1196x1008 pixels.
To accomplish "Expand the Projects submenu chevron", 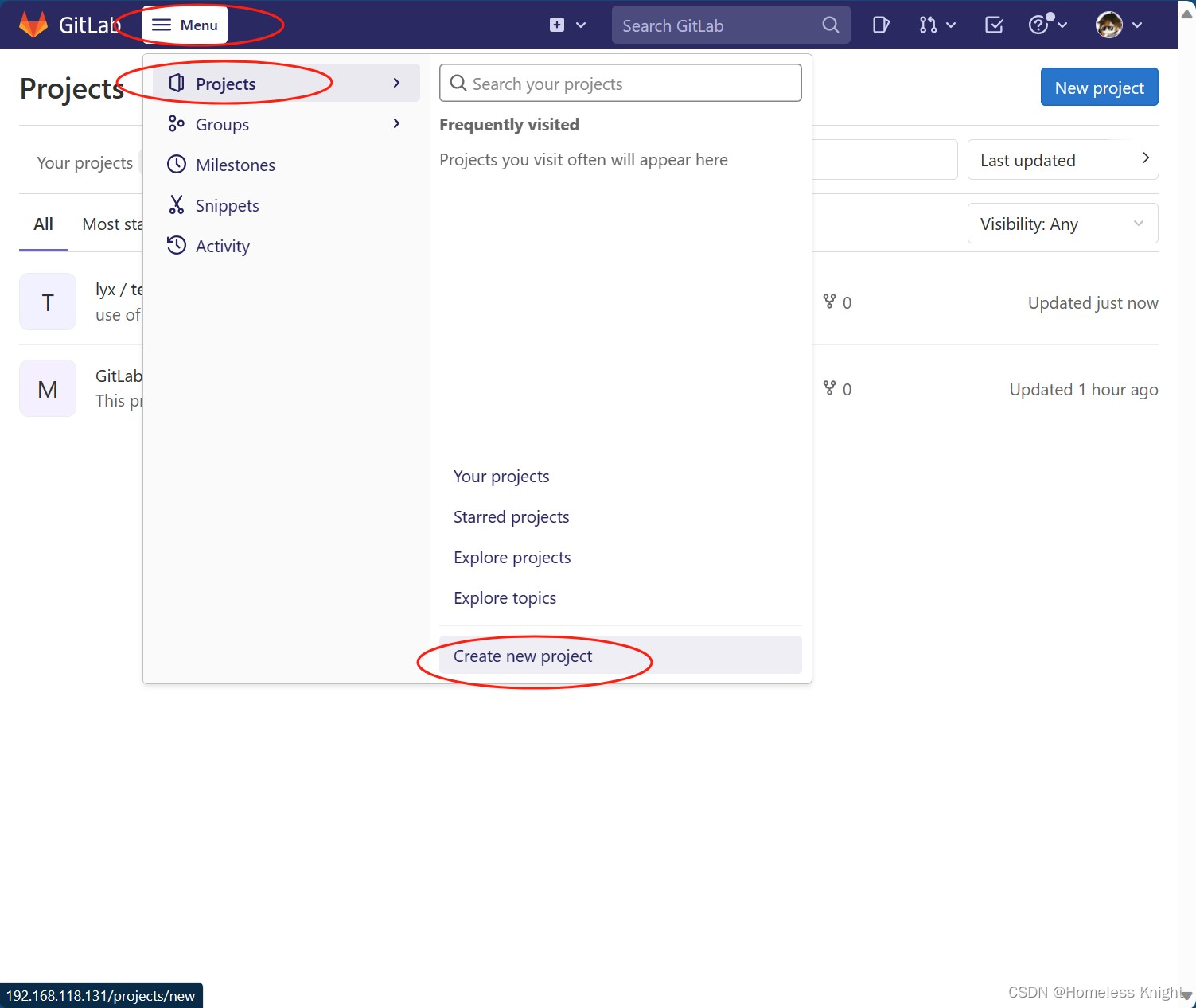I will pyautogui.click(x=396, y=83).
